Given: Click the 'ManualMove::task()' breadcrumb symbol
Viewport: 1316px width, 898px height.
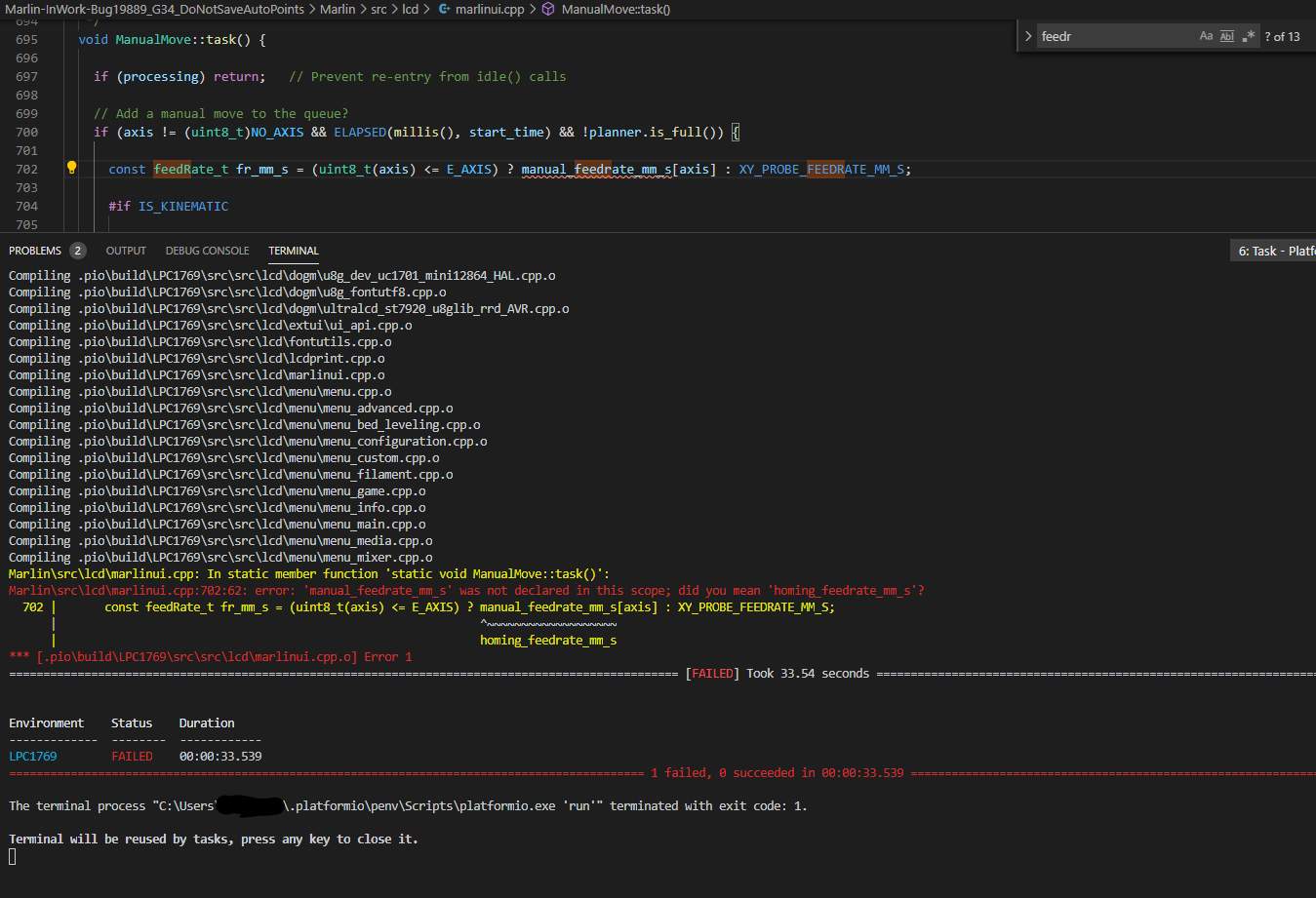Looking at the screenshot, I should click(616, 9).
